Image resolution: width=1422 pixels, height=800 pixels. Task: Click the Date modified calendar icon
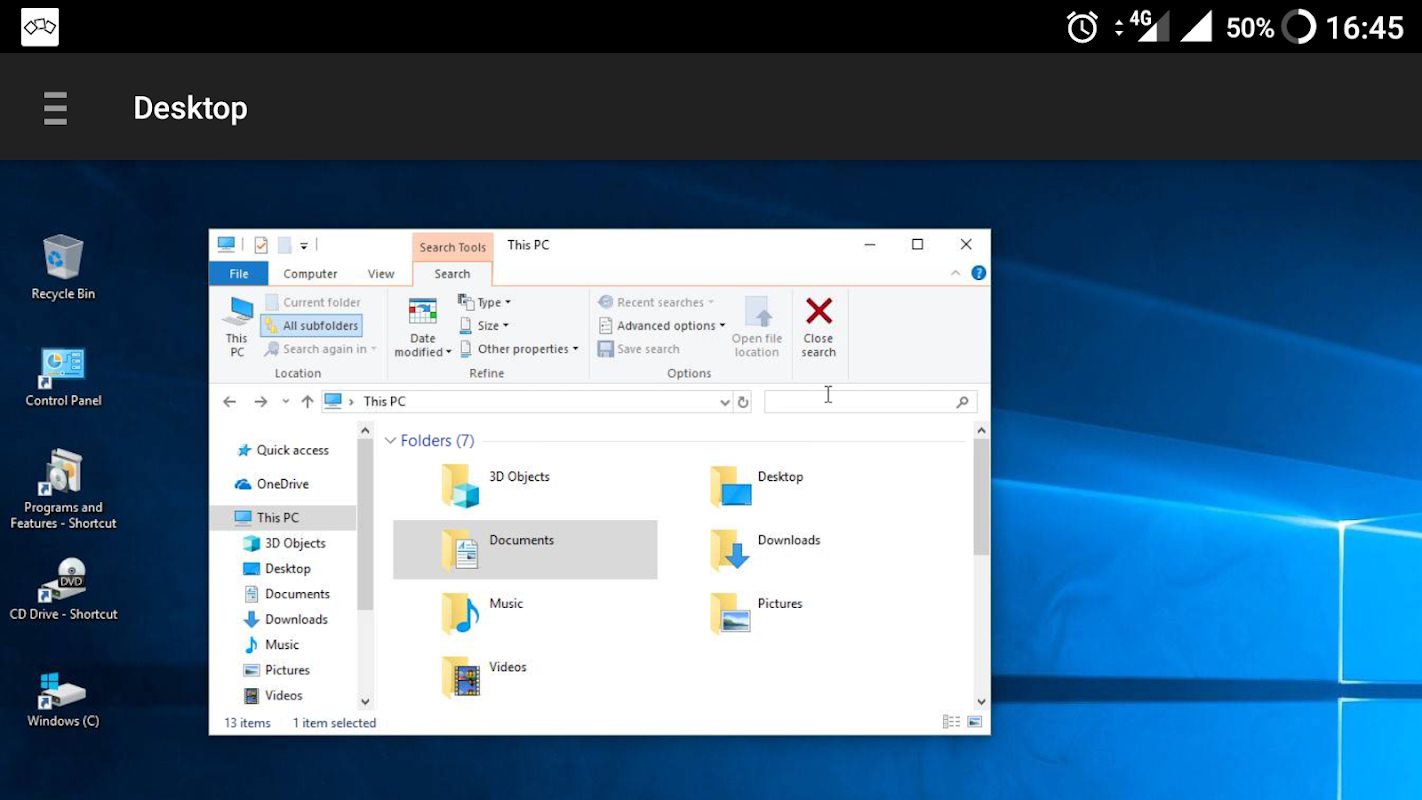[422, 312]
